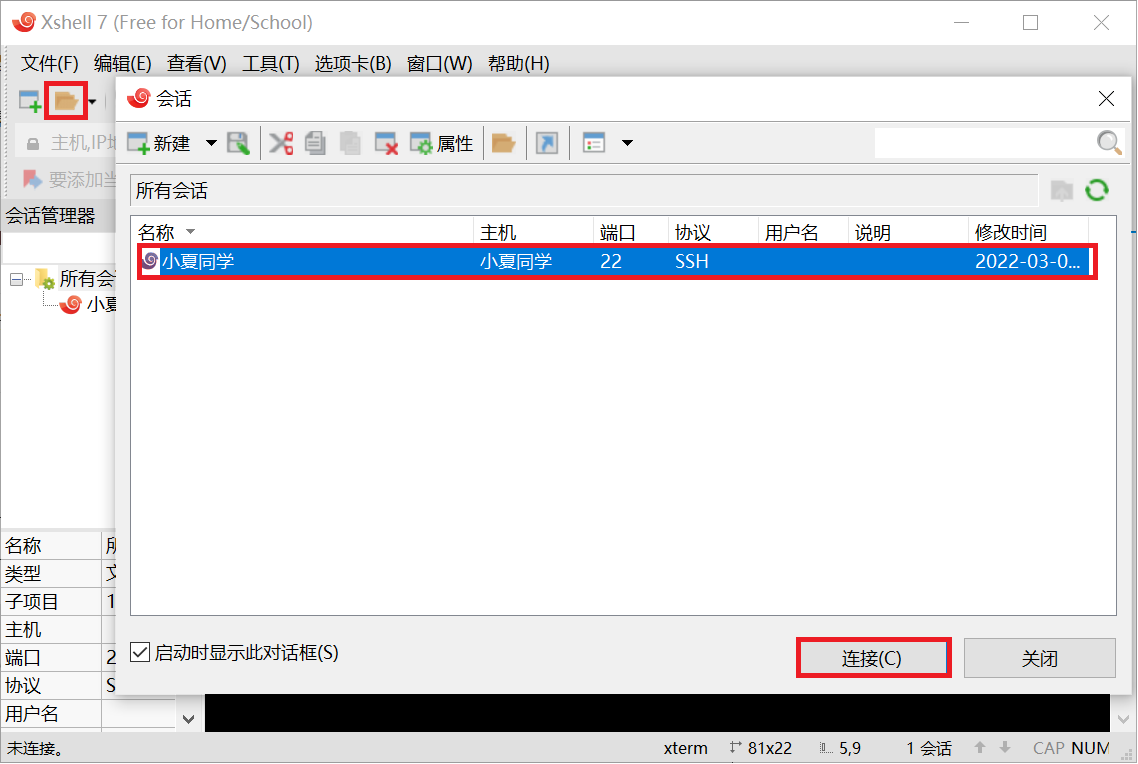Click the save session icon in dialog toolbar
Screen dimensions: 1138x764
(238, 144)
